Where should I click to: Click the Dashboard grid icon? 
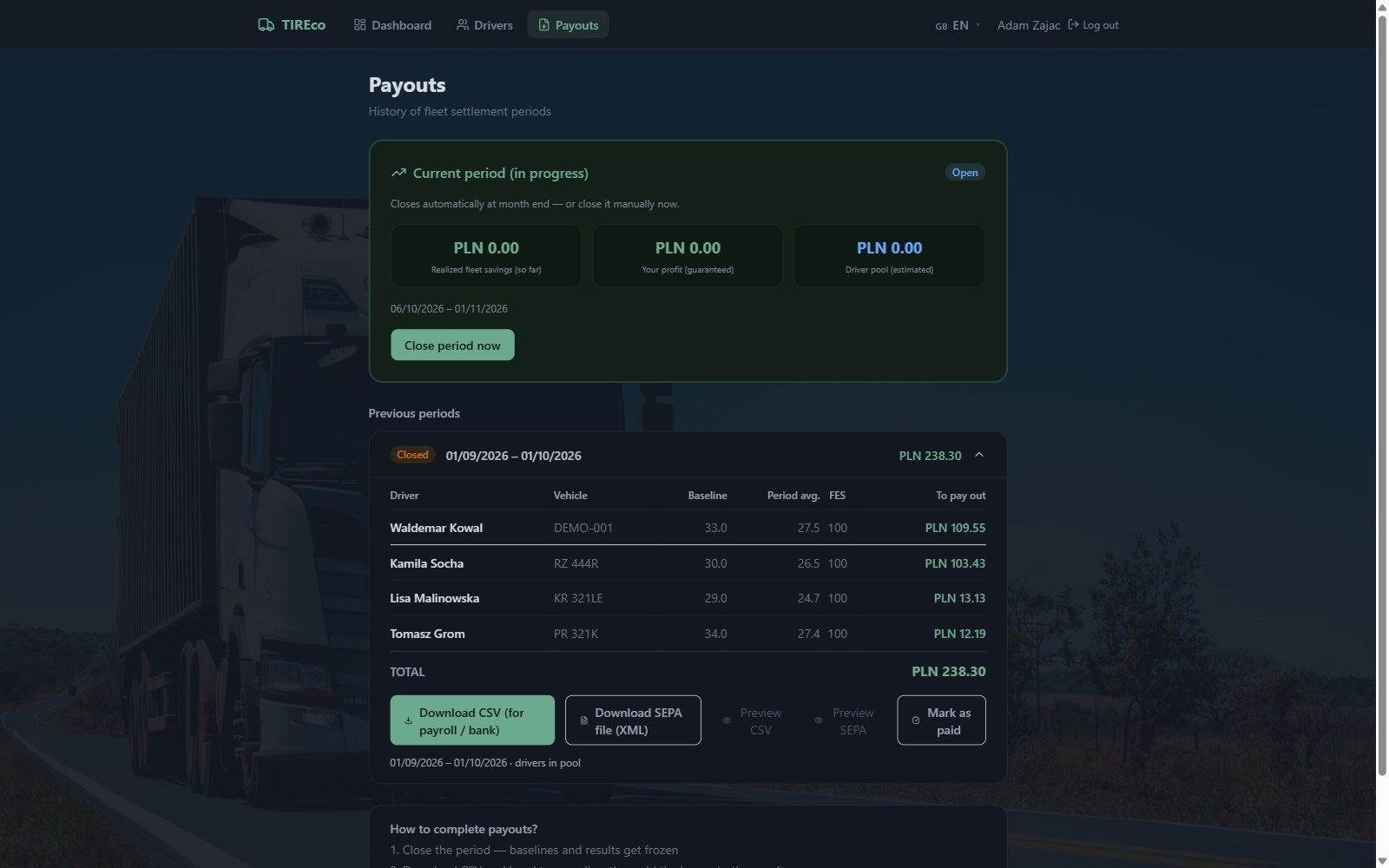point(359,25)
